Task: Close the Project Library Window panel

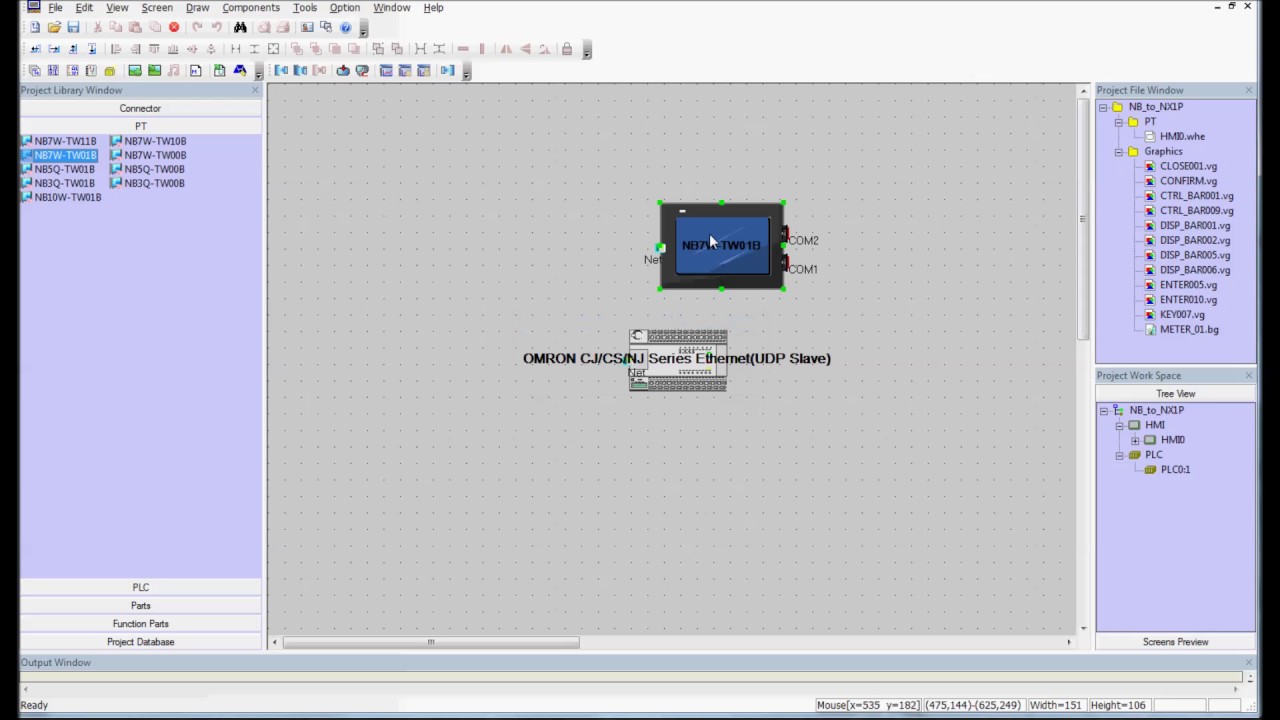Action: pos(255,90)
